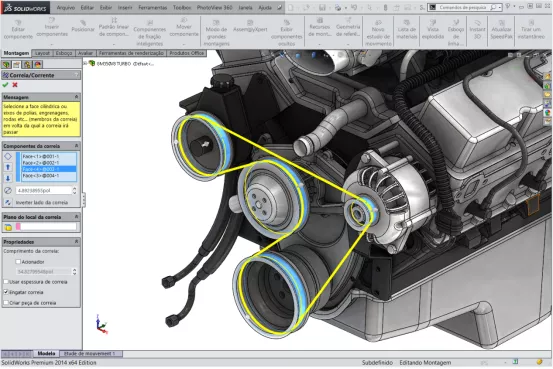Click the Atualizar SpeedPak tool

[501, 30]
